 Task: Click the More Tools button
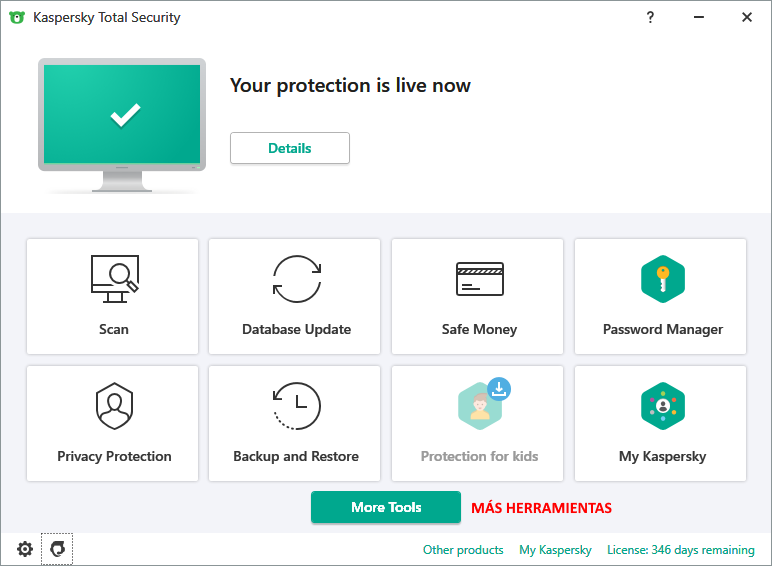[386, 507]
